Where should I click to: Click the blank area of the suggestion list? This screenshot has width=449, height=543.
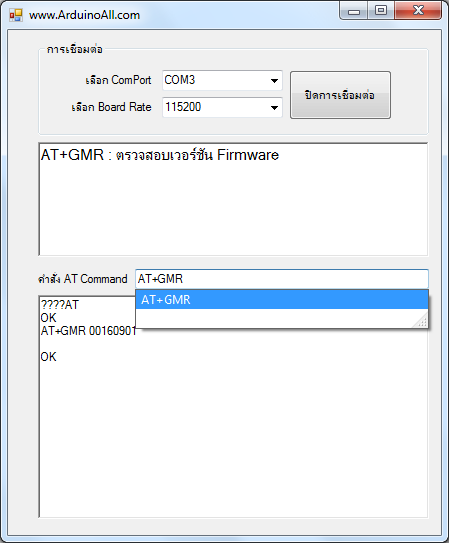tap(275, 318)
